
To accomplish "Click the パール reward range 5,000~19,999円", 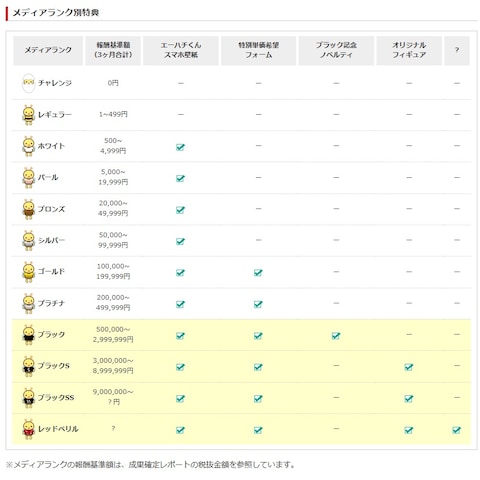I will pos(113,177).
